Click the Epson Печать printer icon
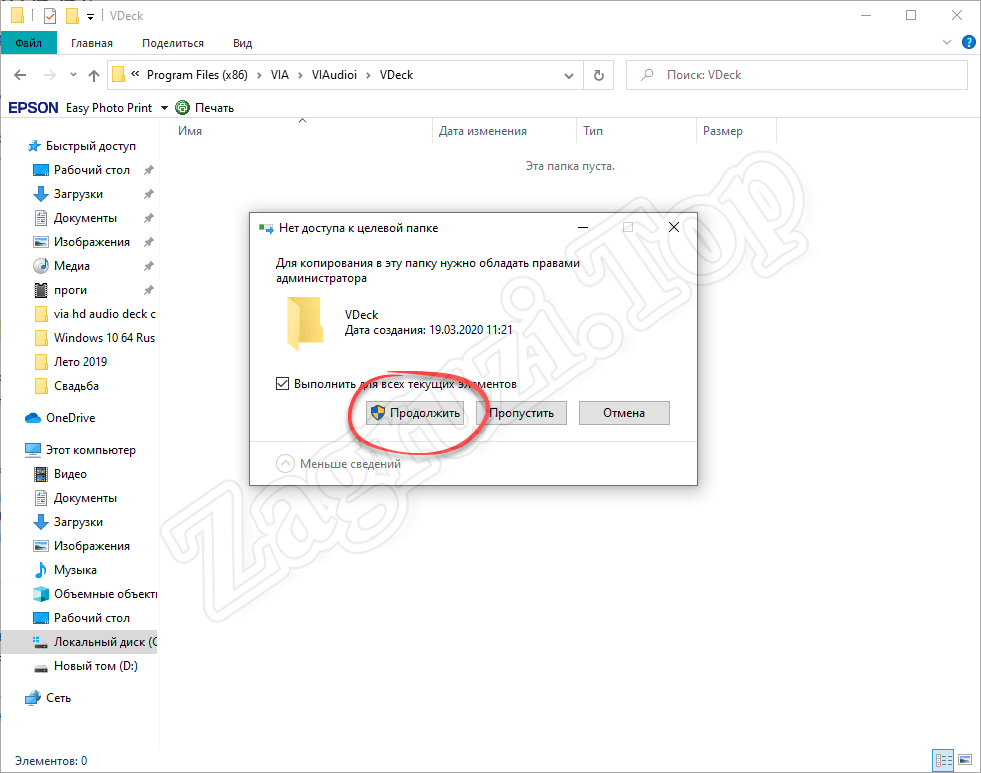The height and width of the screenshot is (773, 981). [182, 107]
